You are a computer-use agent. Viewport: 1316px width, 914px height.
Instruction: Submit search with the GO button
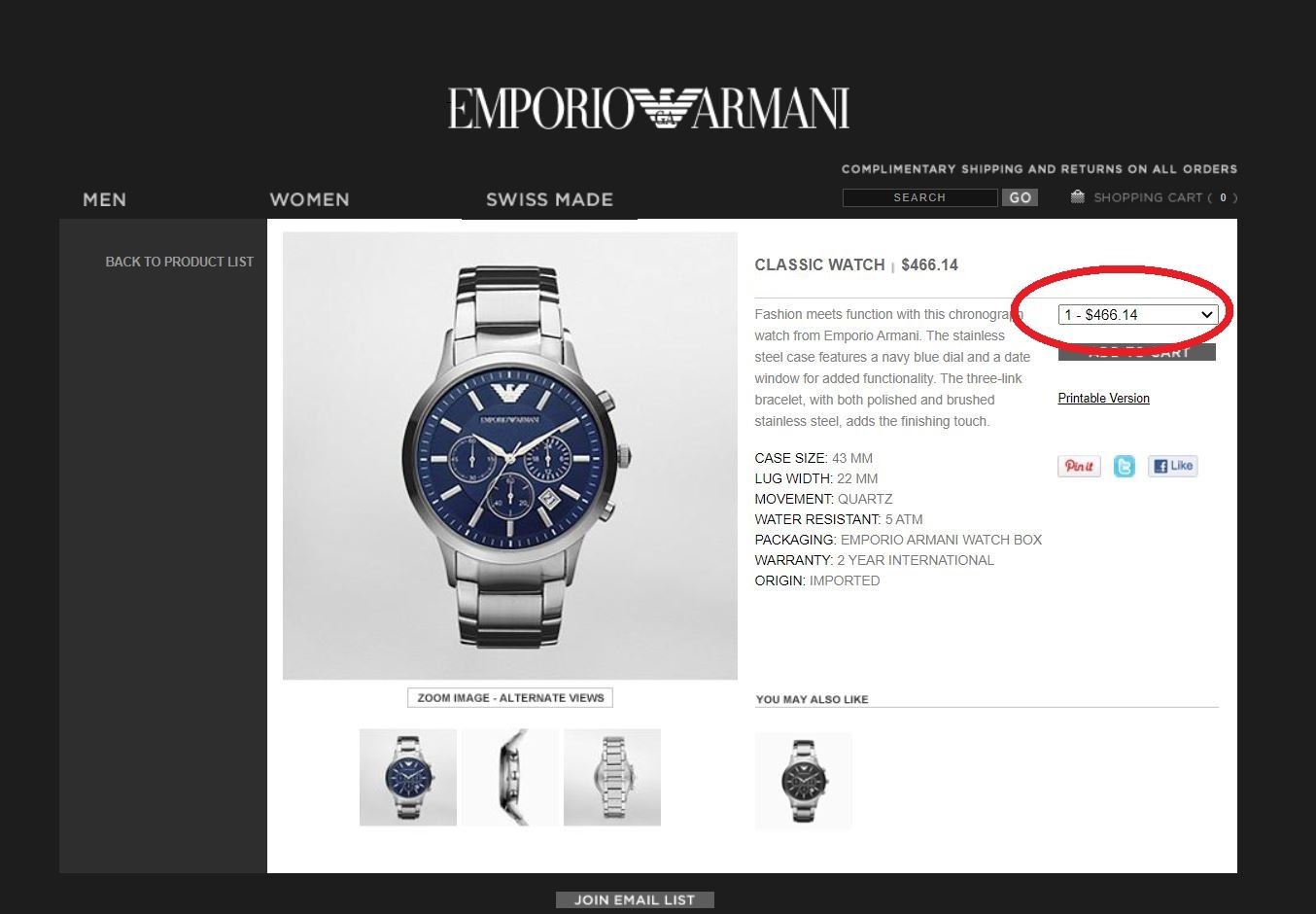1020,197
